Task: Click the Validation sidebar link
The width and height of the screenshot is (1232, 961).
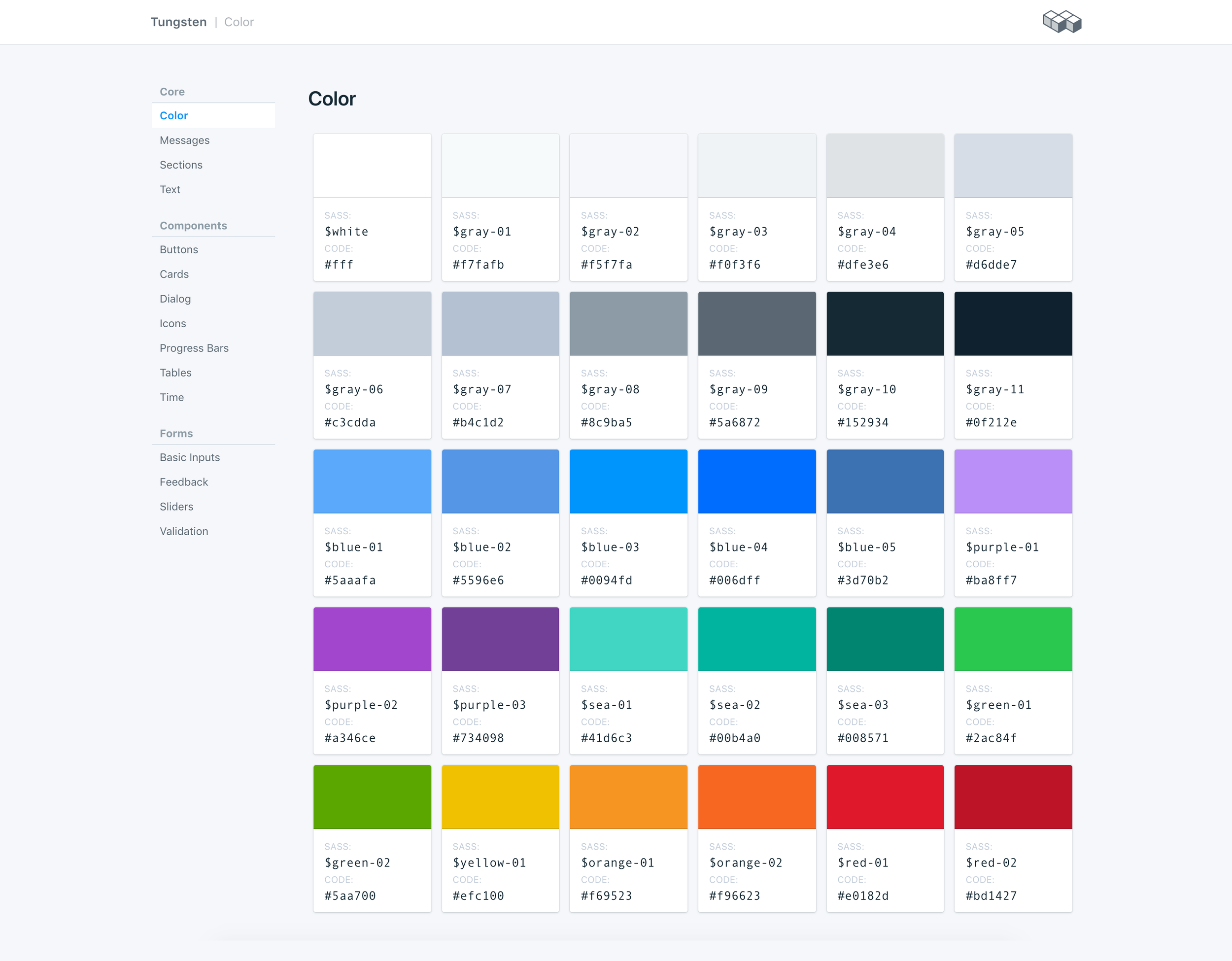Action: pyautogui.click(x=184, y=531)
